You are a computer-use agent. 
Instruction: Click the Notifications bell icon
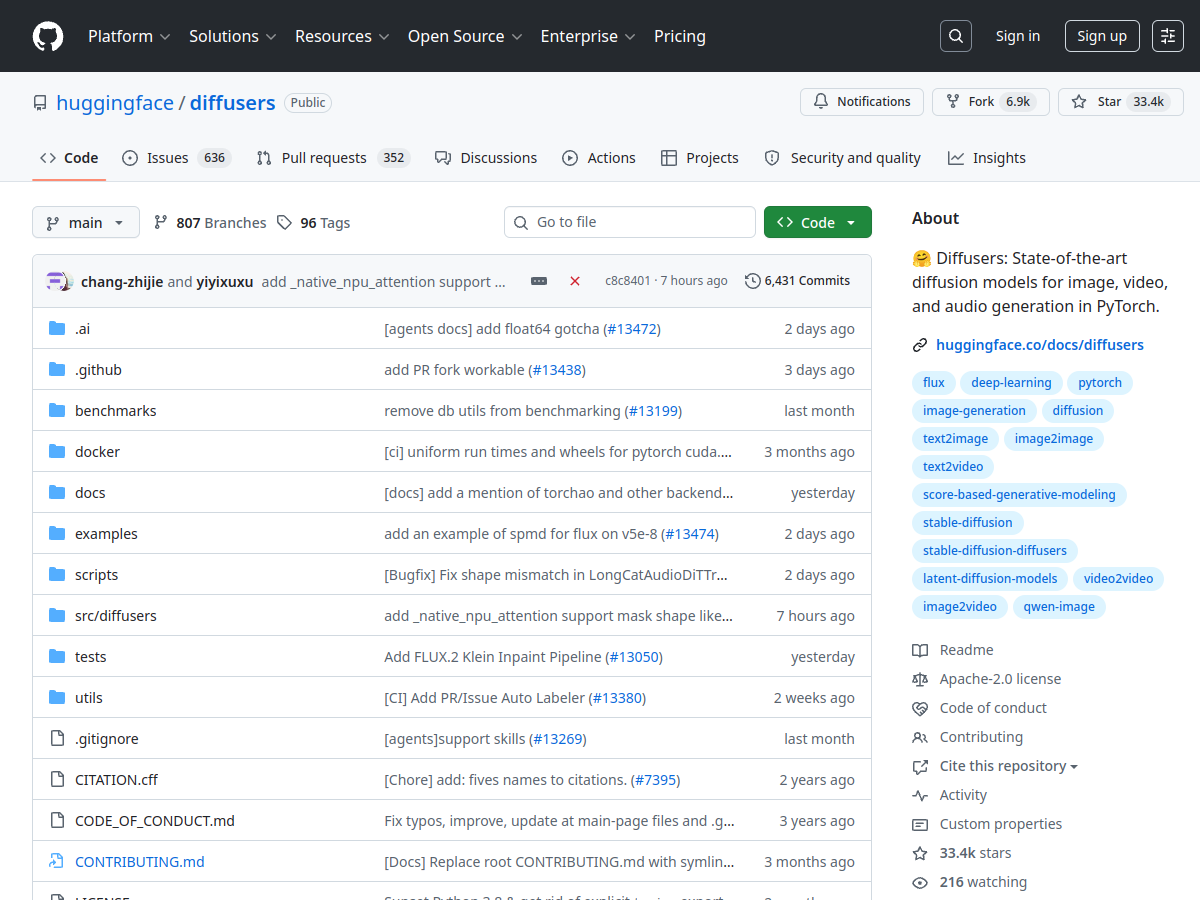(x=820, y=101)
